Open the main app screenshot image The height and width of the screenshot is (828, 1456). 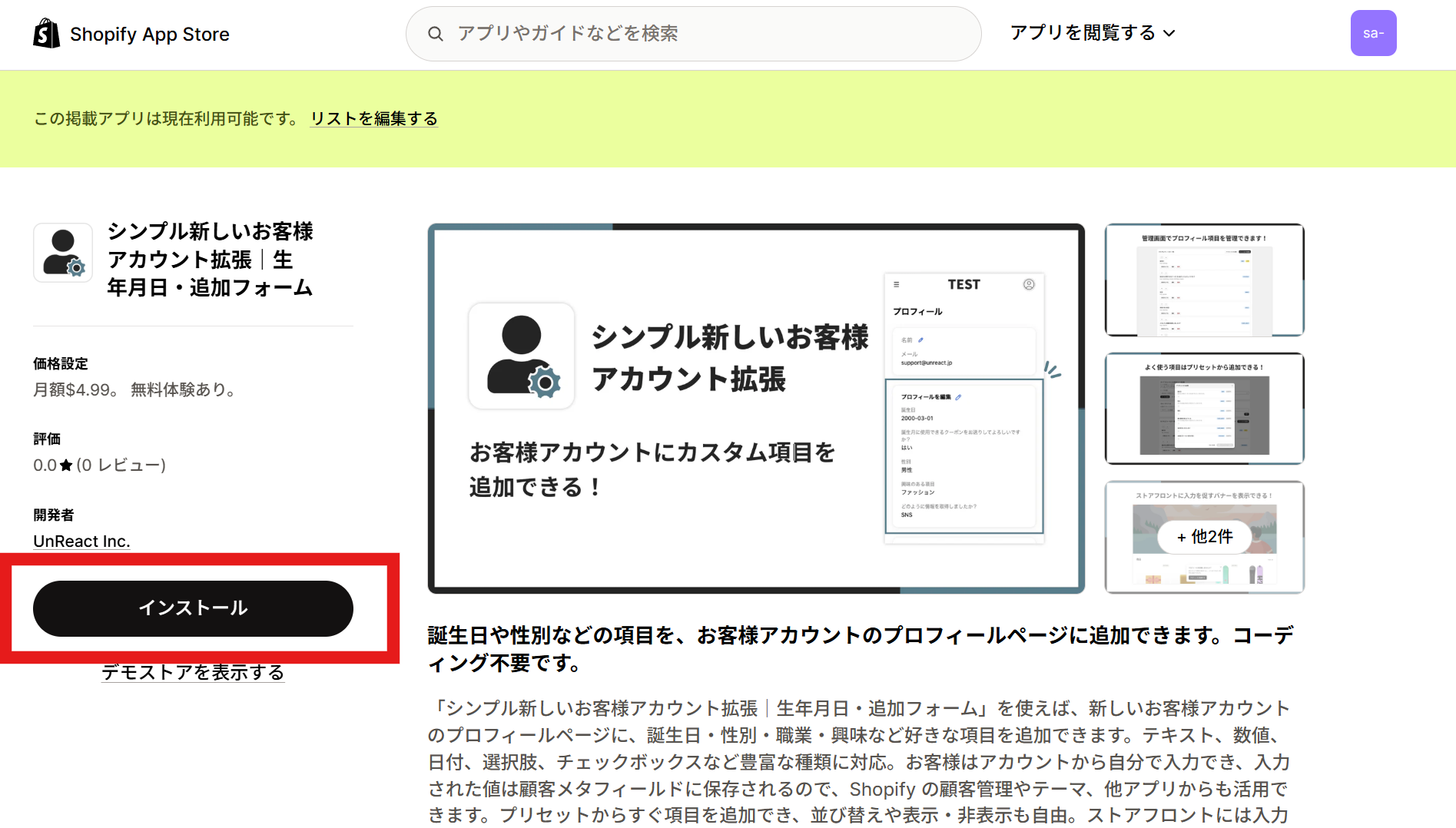(756, 409)
